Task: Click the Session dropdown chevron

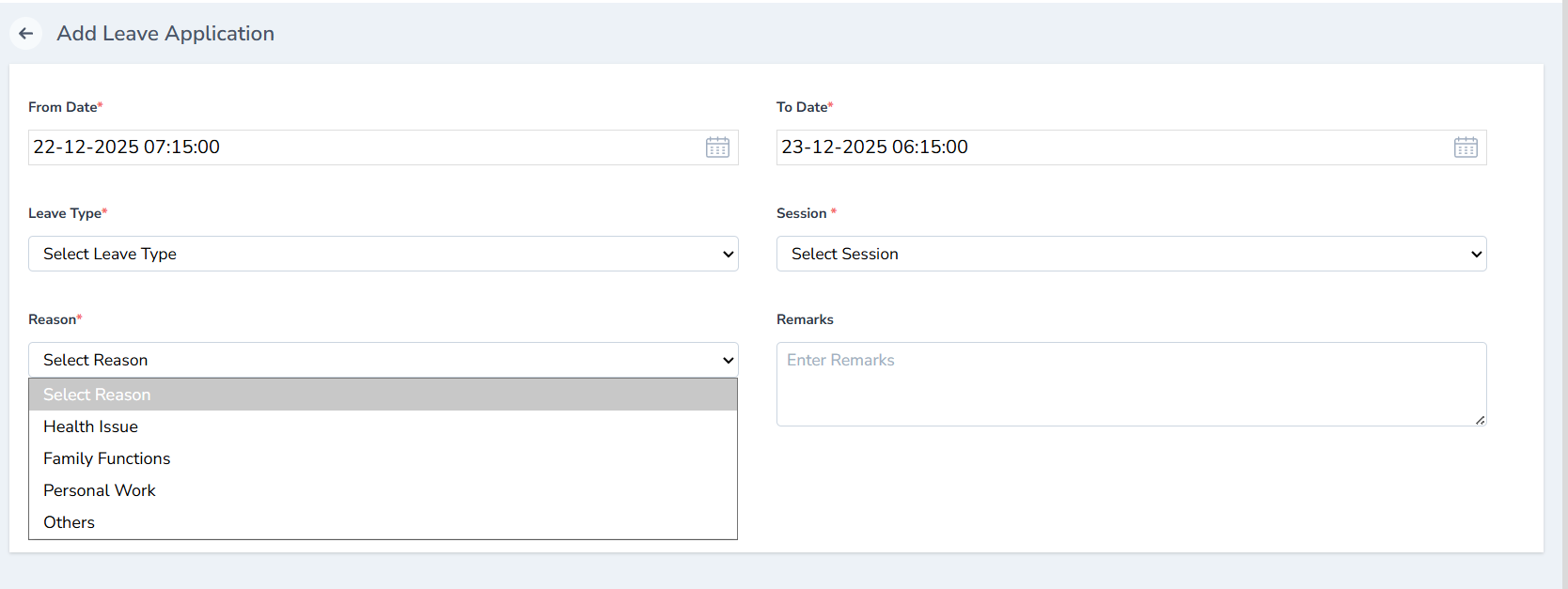Action: point(1476,254)
